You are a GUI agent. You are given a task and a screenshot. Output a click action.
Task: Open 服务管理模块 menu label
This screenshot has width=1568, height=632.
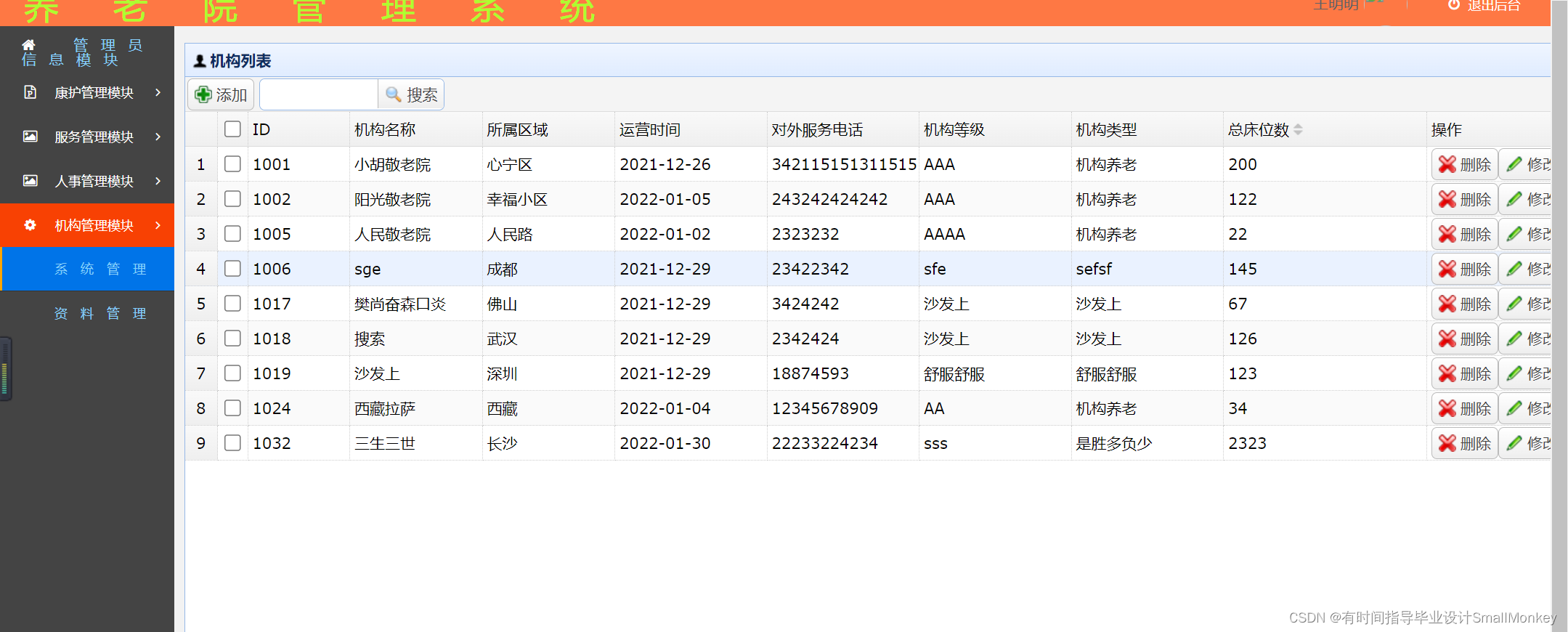coord(94,137)
